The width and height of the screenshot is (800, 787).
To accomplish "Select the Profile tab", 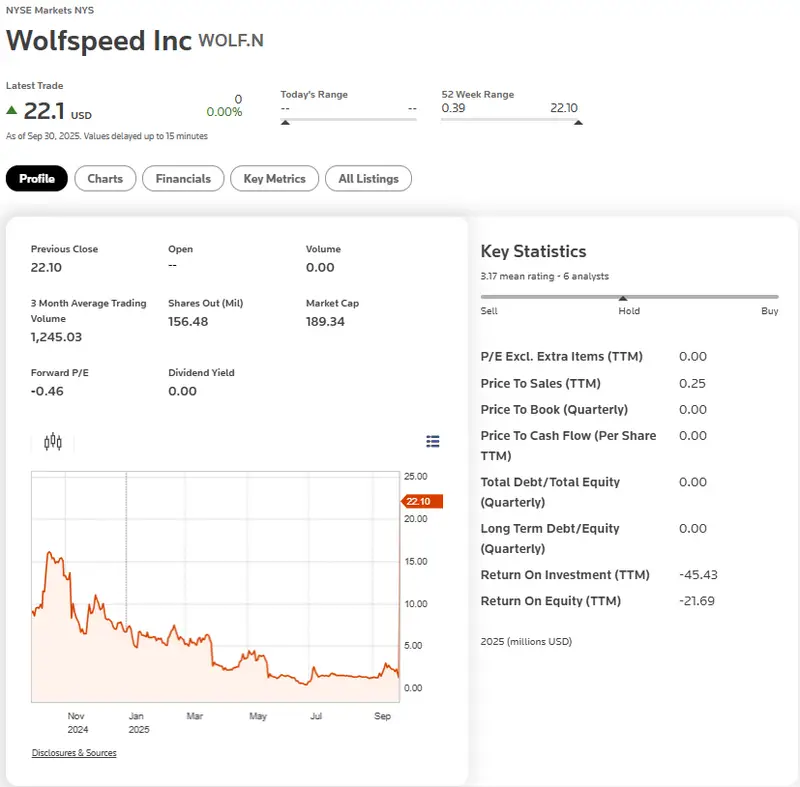I will pyautogui.click(x=36, y=178).
